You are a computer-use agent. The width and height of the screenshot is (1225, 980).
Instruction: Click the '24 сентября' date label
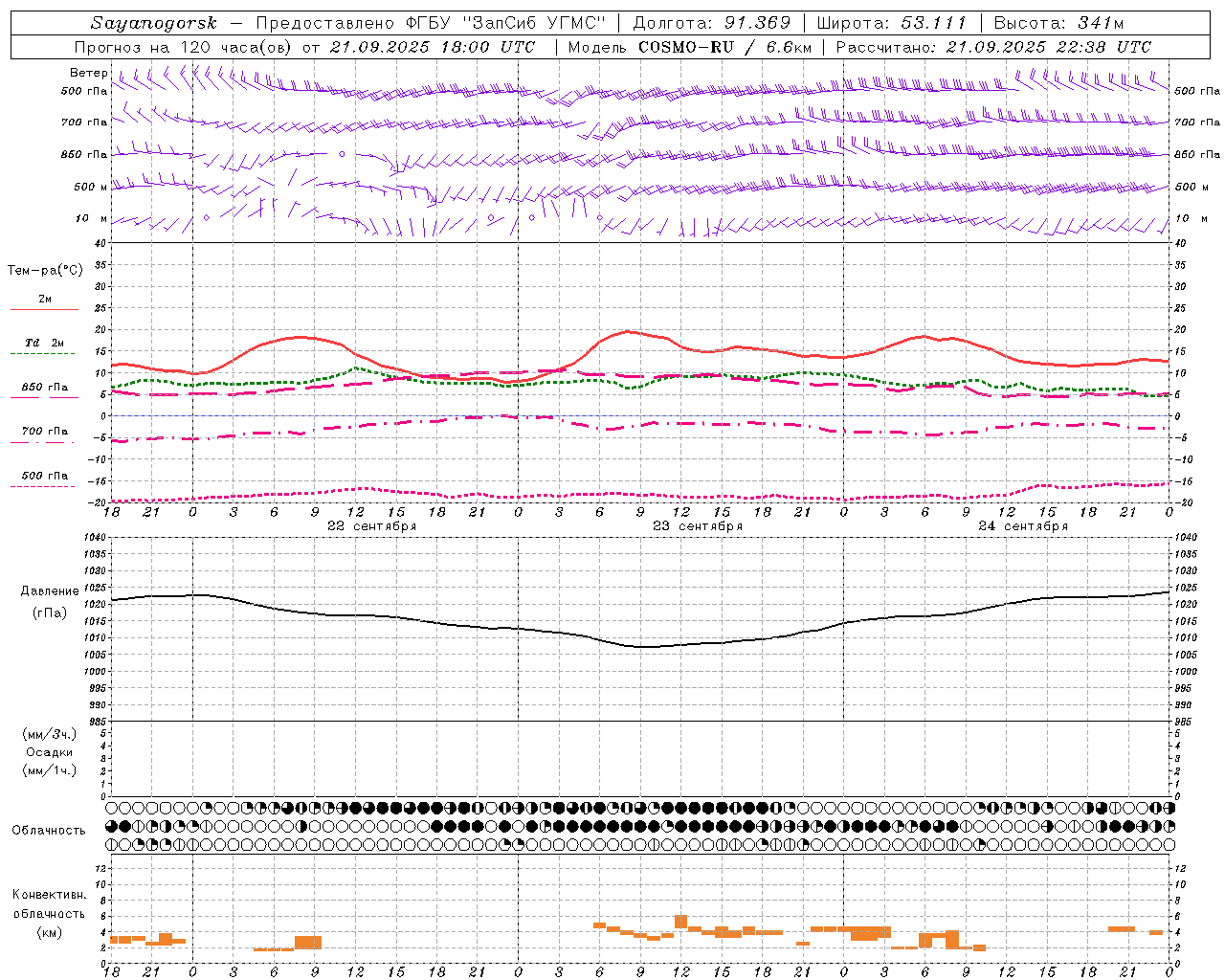tap(1023, 526)
